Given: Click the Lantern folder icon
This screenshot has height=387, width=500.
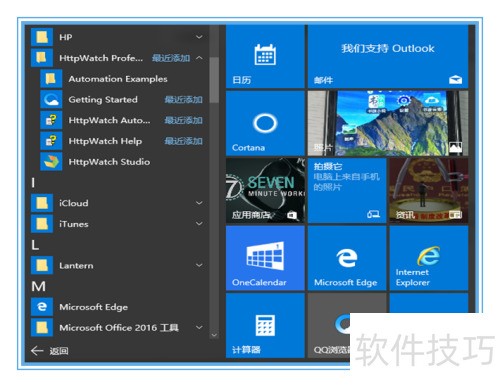Looking at the screenshot, I should pyautogui.click(x=42, y=265).
